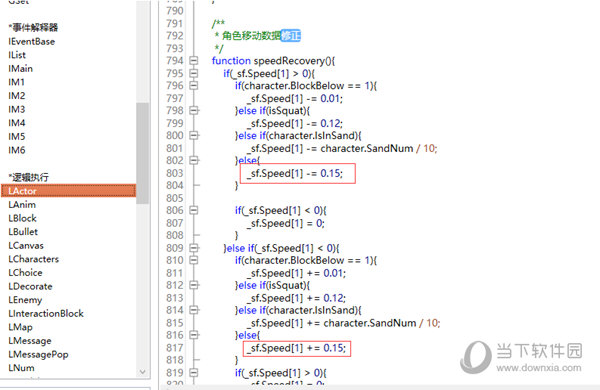The height and width of the screenshot is (390, 600).
Task: Collapse the fold at line 810
Action: tap(194, 260)
